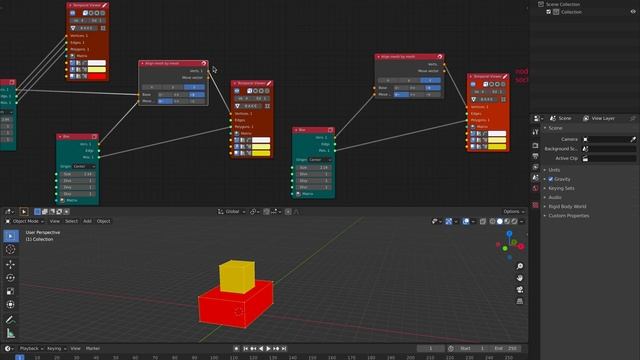Toggle eye on rightmost viewer node
This screenshot has width=640, height=360.
(473, 84)
